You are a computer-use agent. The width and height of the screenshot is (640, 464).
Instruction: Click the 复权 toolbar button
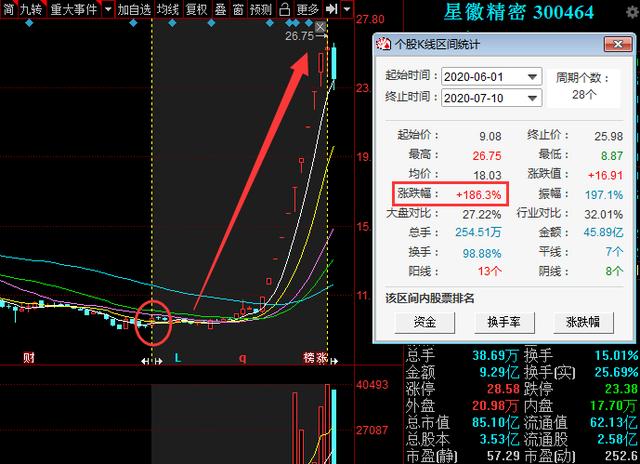[196, 9]
